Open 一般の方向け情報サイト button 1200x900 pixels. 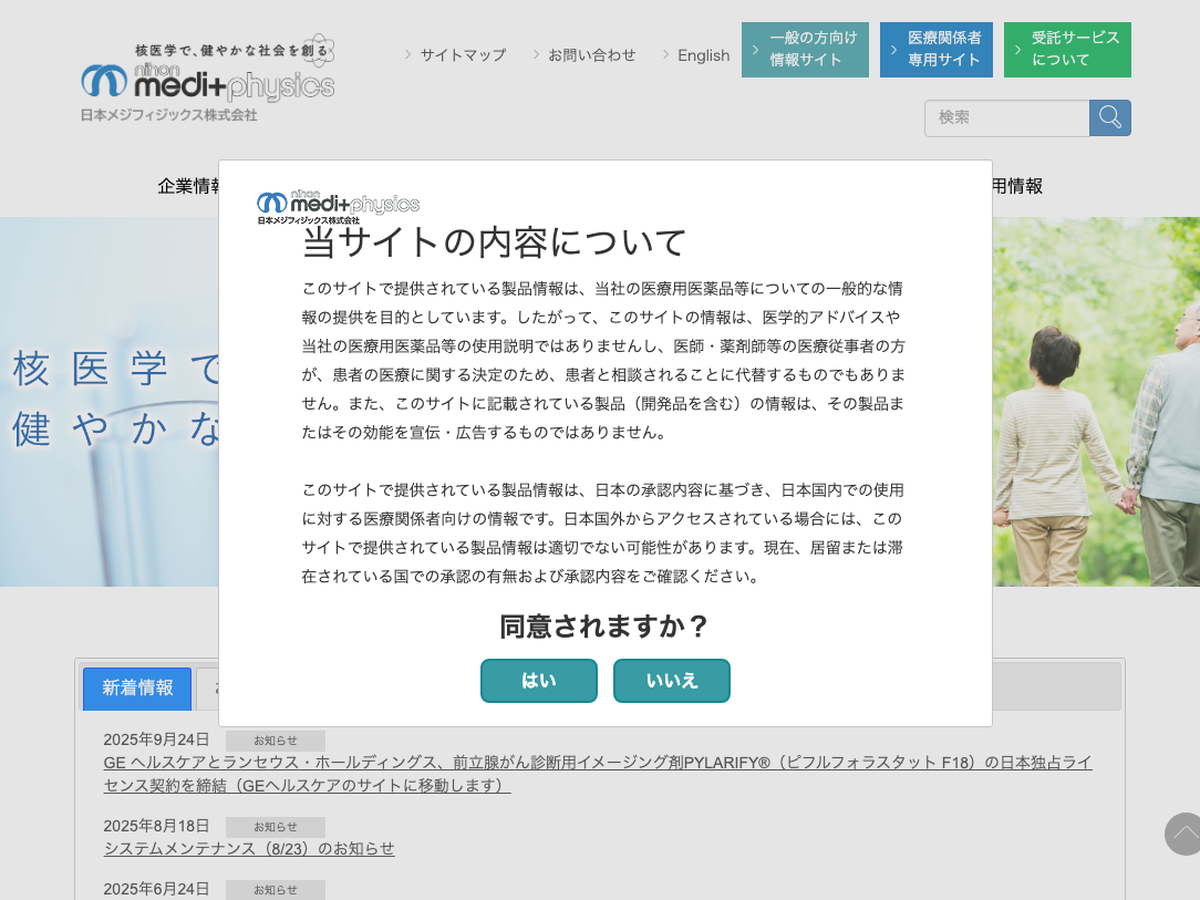coord(805,50)
